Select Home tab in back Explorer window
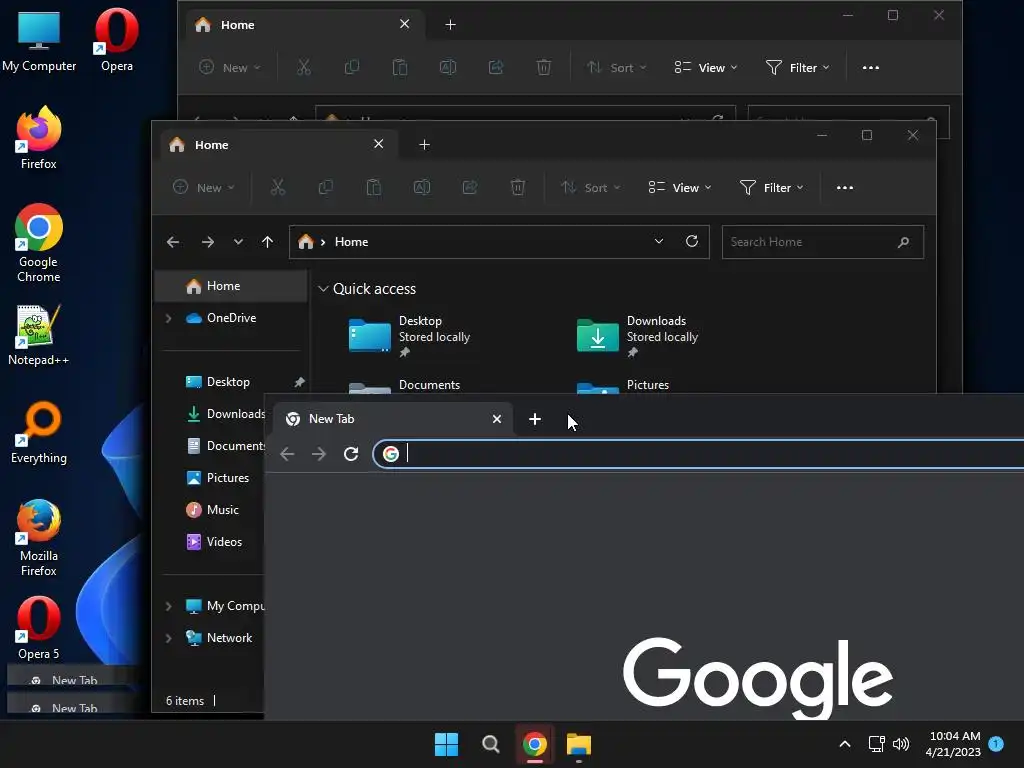 (306, 25)
